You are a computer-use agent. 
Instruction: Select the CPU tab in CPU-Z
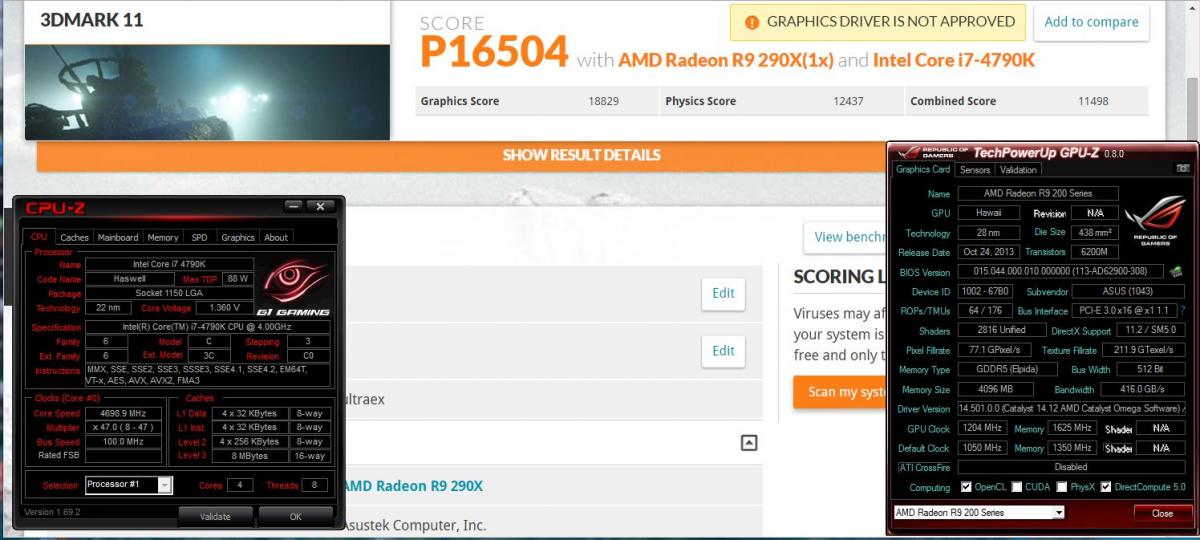click(39, 237)
